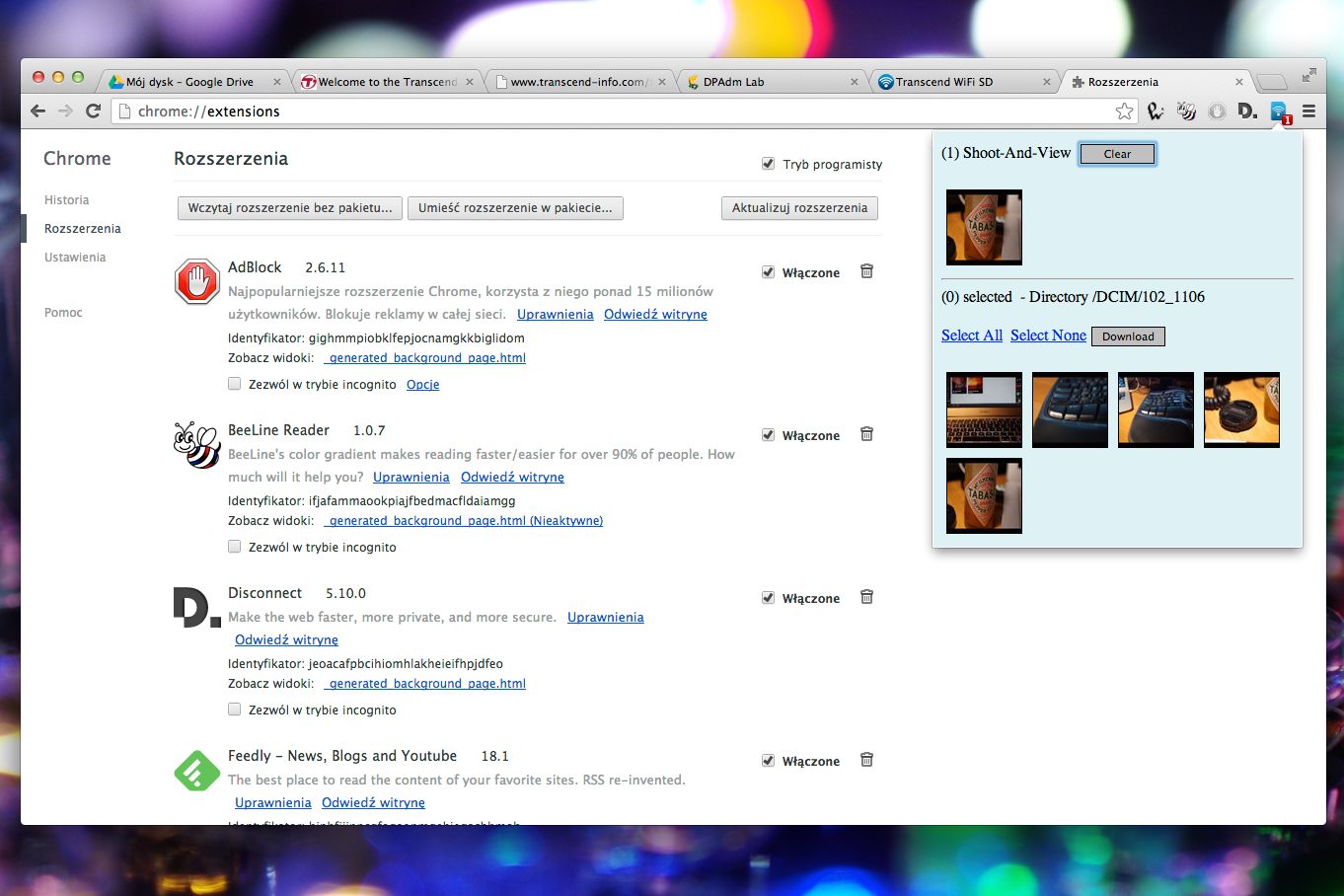Open the BeeLine Reader bee icon in the toolbar
Viewport: 1344px width, 896px height.
click(1186, 112)
